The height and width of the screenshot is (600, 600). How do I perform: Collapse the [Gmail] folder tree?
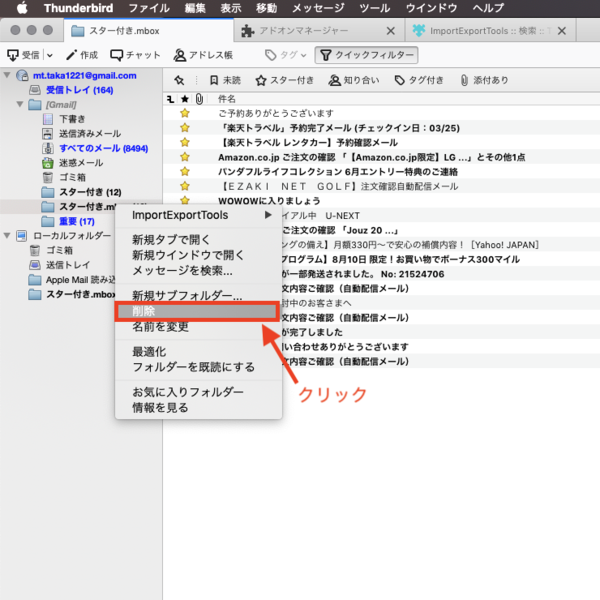click(20, 105)
